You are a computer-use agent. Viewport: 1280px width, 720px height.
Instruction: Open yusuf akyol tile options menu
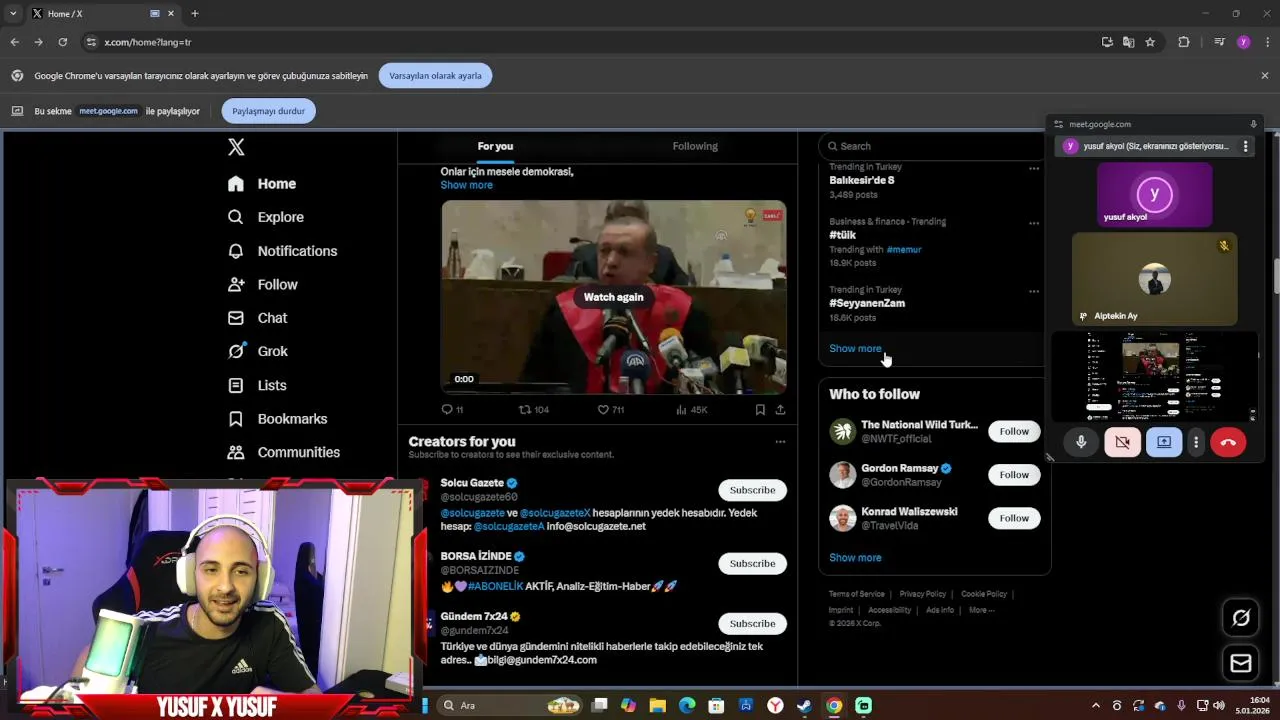coord(1245,146)
